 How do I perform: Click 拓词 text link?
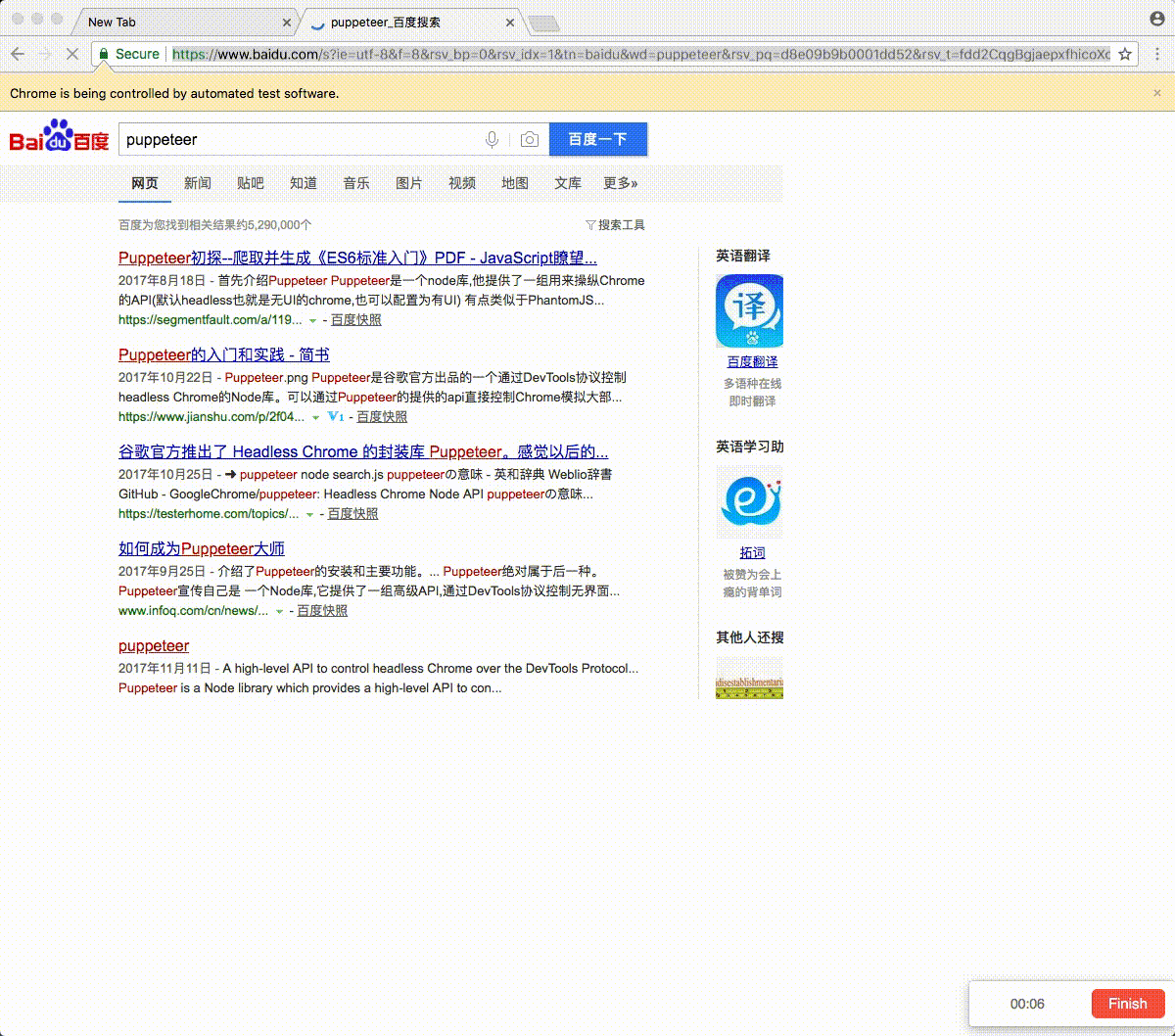(752, 553)
